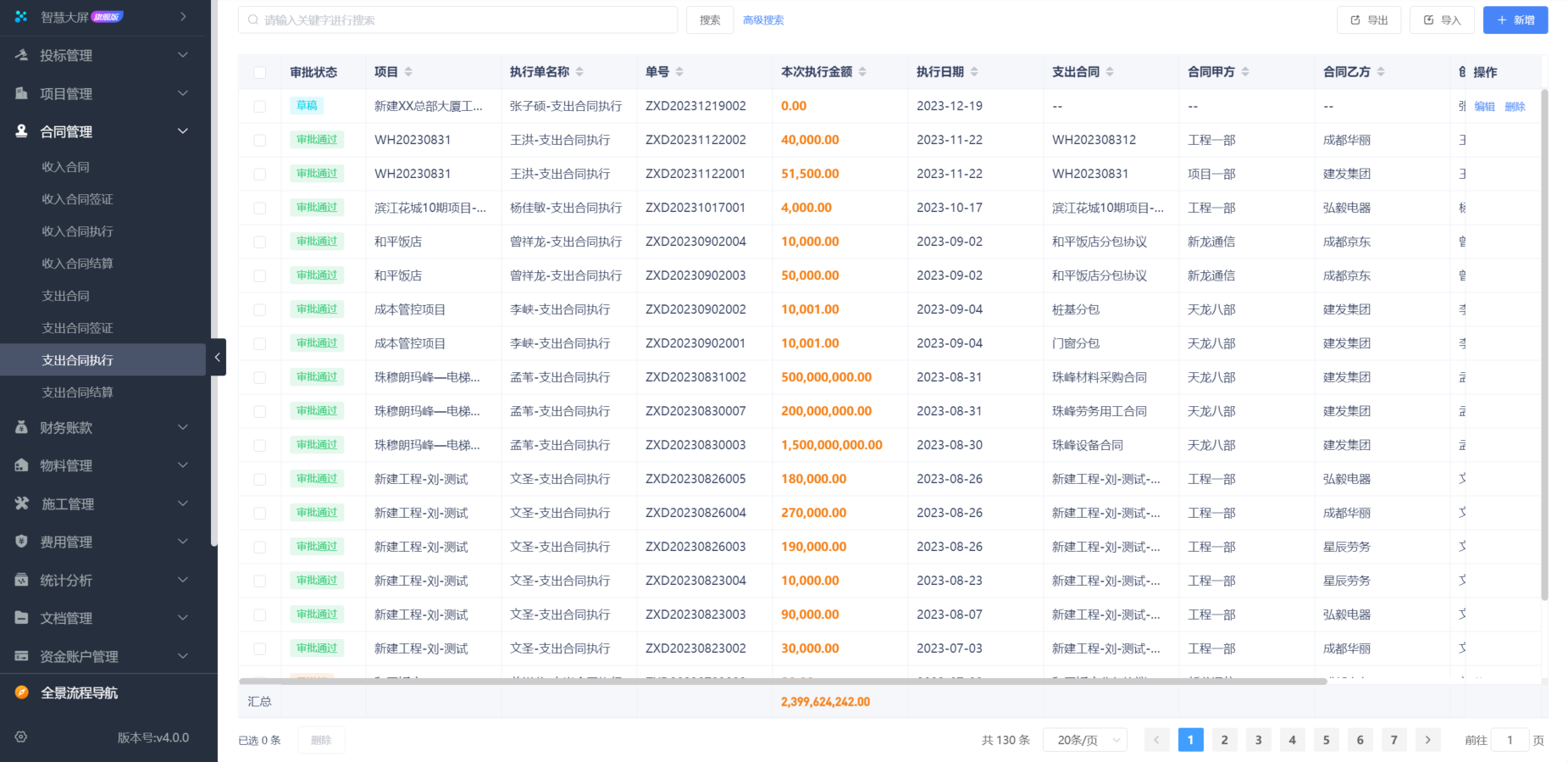
Task: Click the blue 新增 button
Action: coord(1515,20)
